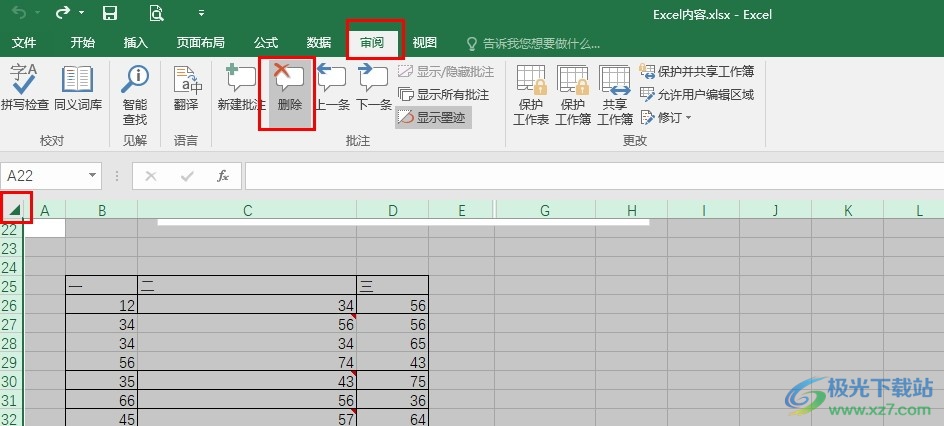Open the Thesaurus (同义词库) tool
This screenshot has width=944, height=426.
[x=77, y=87]
